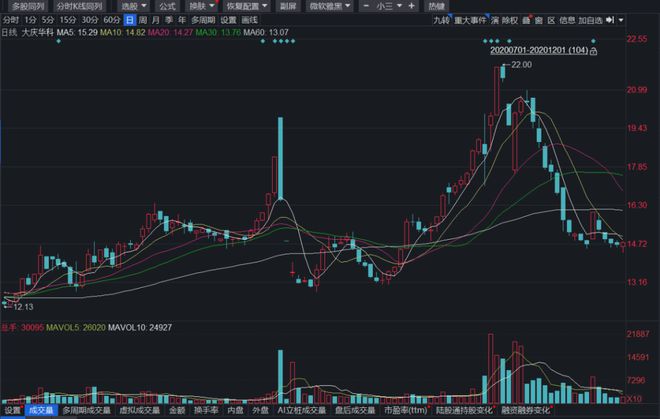The width and height of the screenshot is (660, 419).
Task: Select the 30分 period
Action: (90, 20)
